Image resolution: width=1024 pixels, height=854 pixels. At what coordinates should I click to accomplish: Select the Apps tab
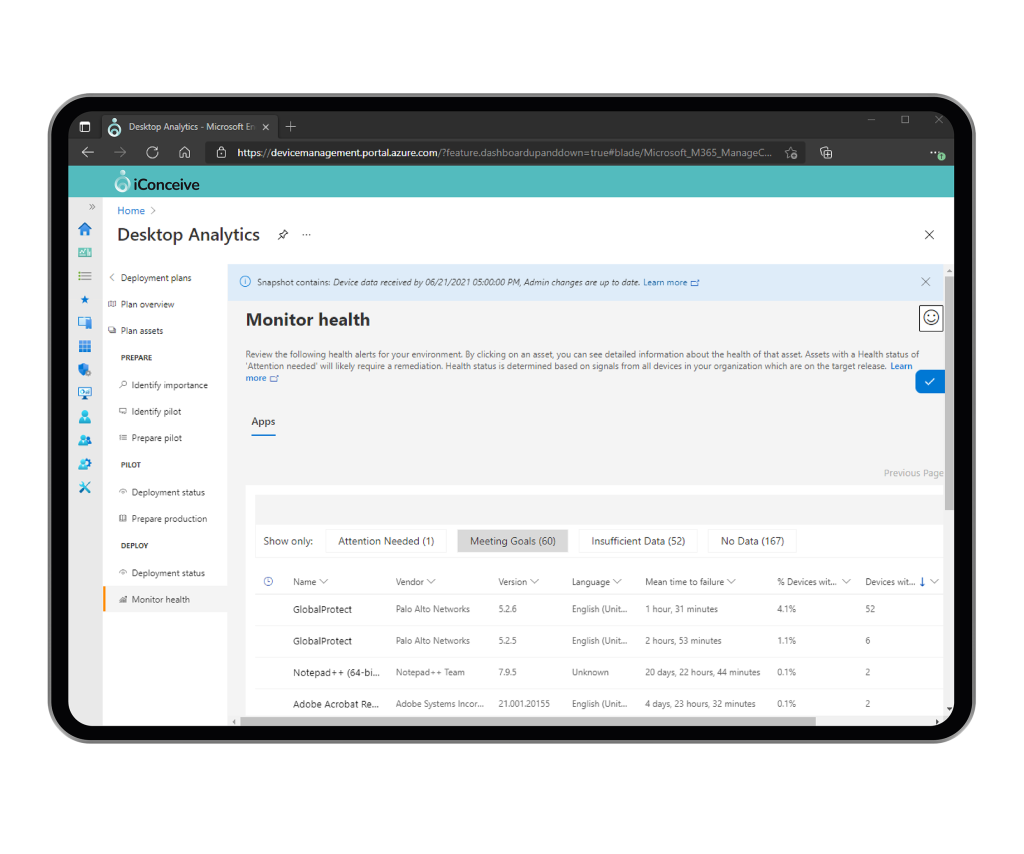point(263,422)
